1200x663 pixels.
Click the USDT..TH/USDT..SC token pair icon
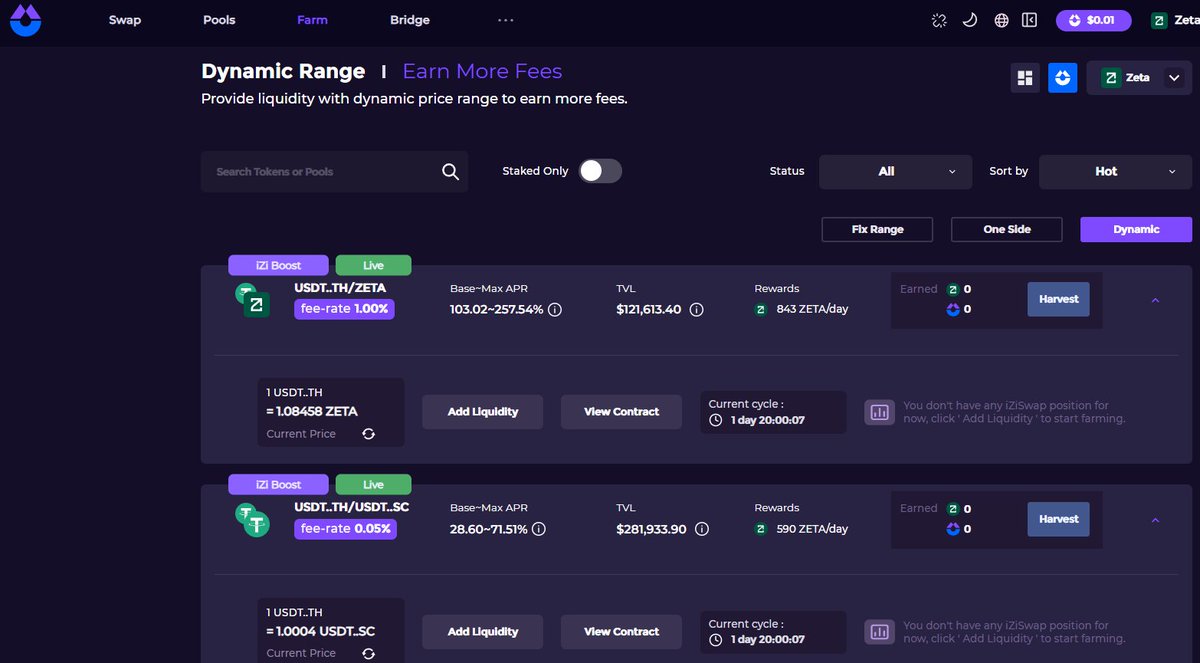coord(253,519)
